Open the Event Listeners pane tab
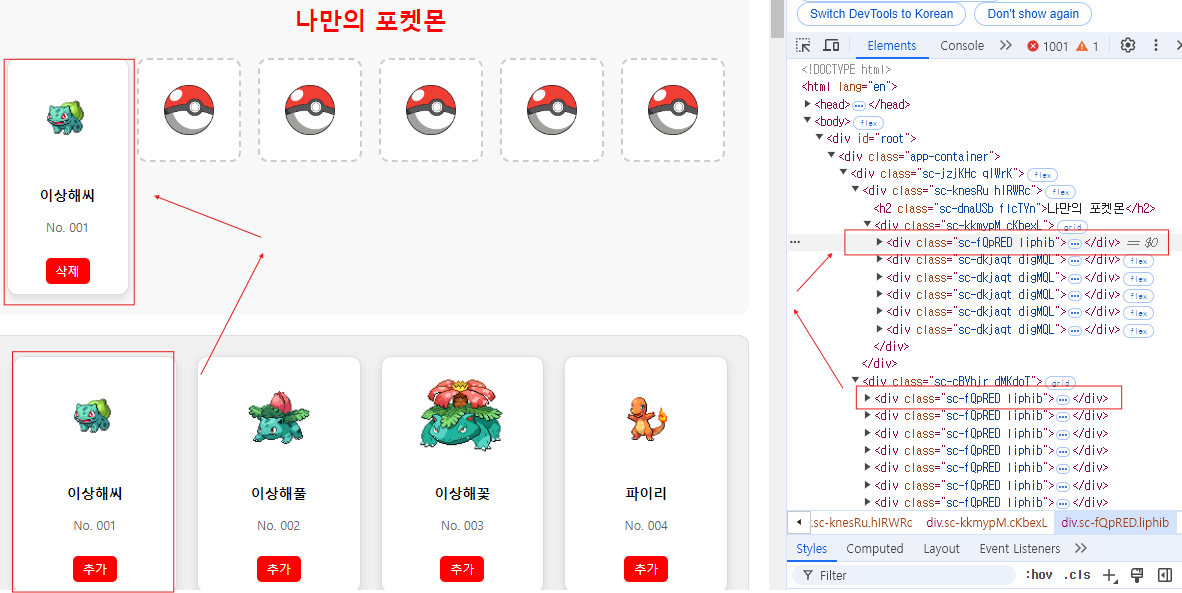This screenshot has height=593, width=1182. 1020,549
